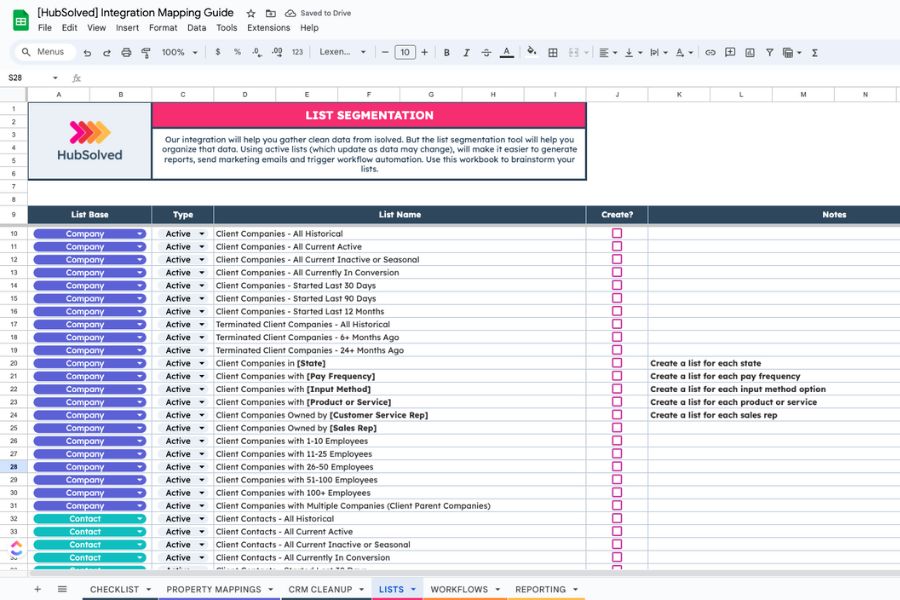Insert chart icon in toolbar
This screenshot has height=600, width=900.
coord(750,52)
